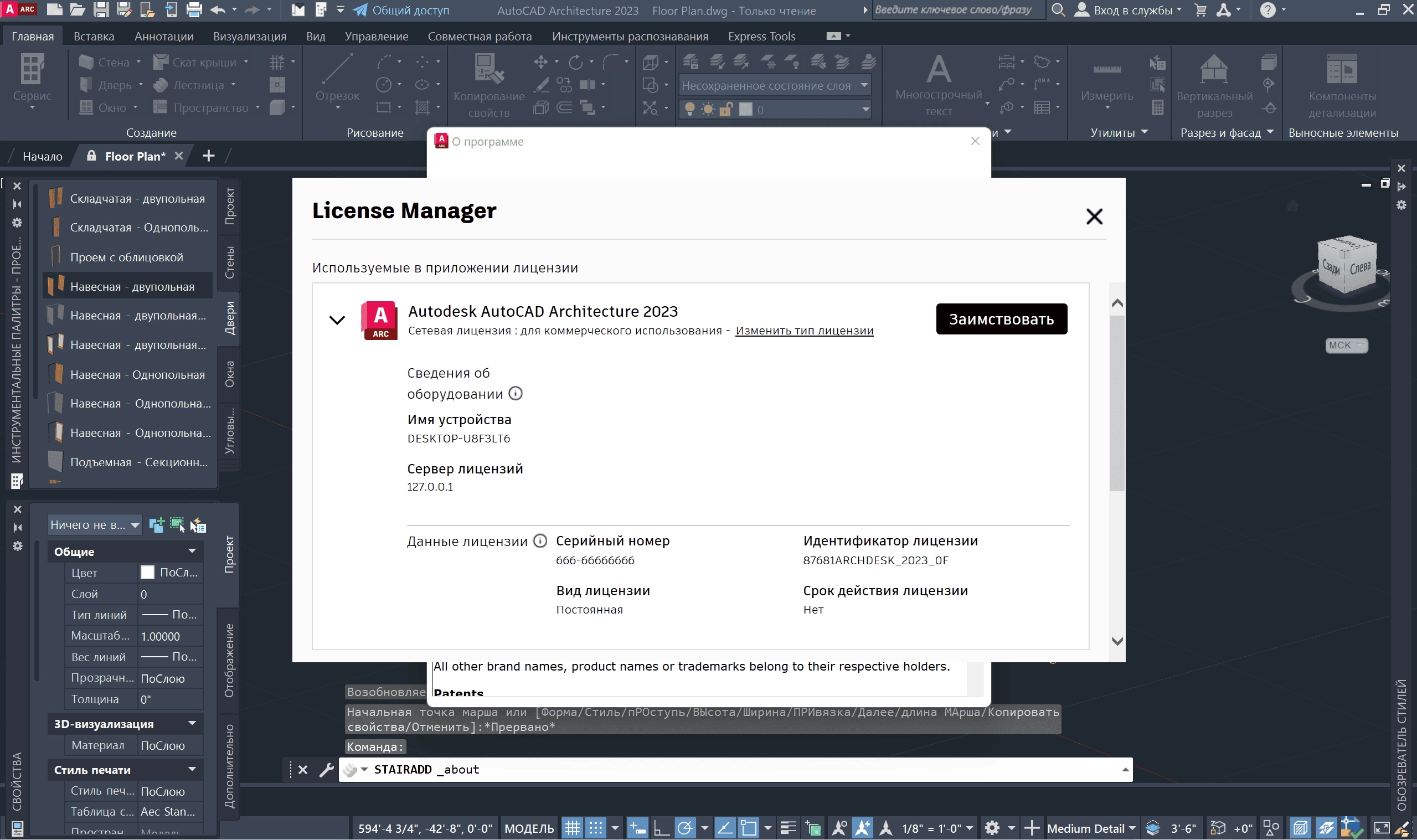Select the Door (Дверь) tool
The image size is (1417, 840).
(106, 85)
